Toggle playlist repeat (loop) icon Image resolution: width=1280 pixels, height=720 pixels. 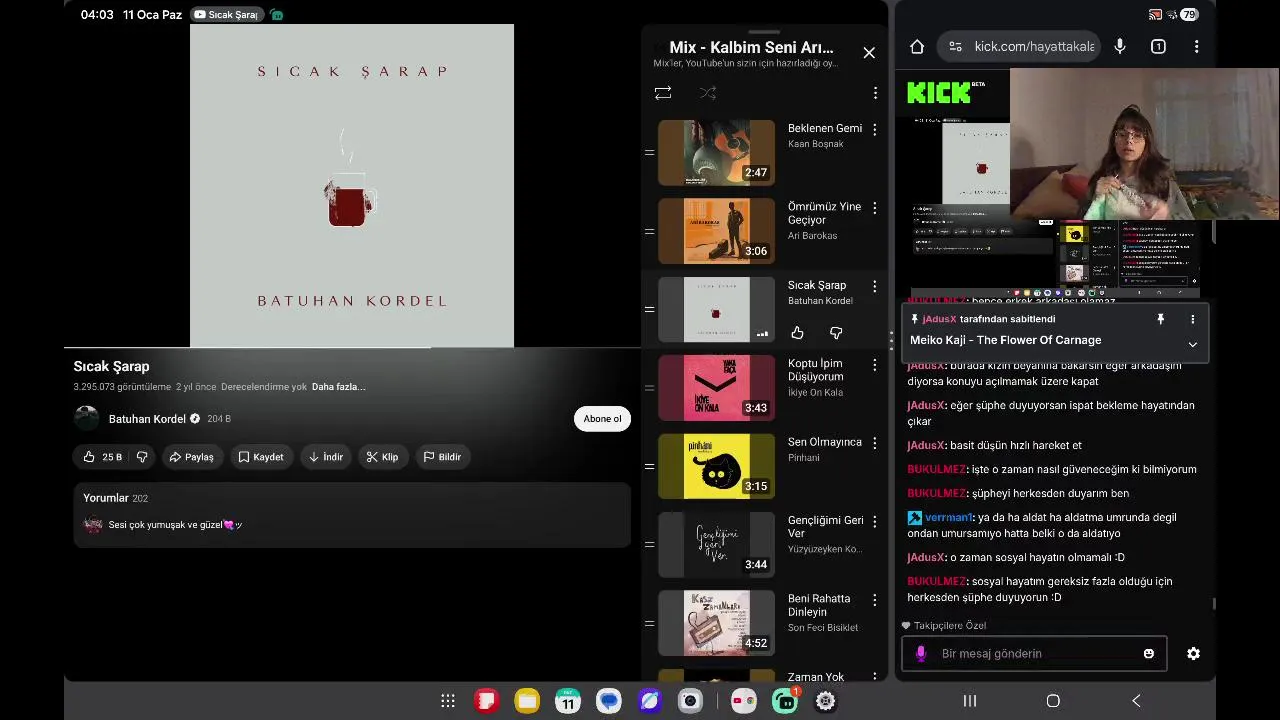tap(663, 93)
